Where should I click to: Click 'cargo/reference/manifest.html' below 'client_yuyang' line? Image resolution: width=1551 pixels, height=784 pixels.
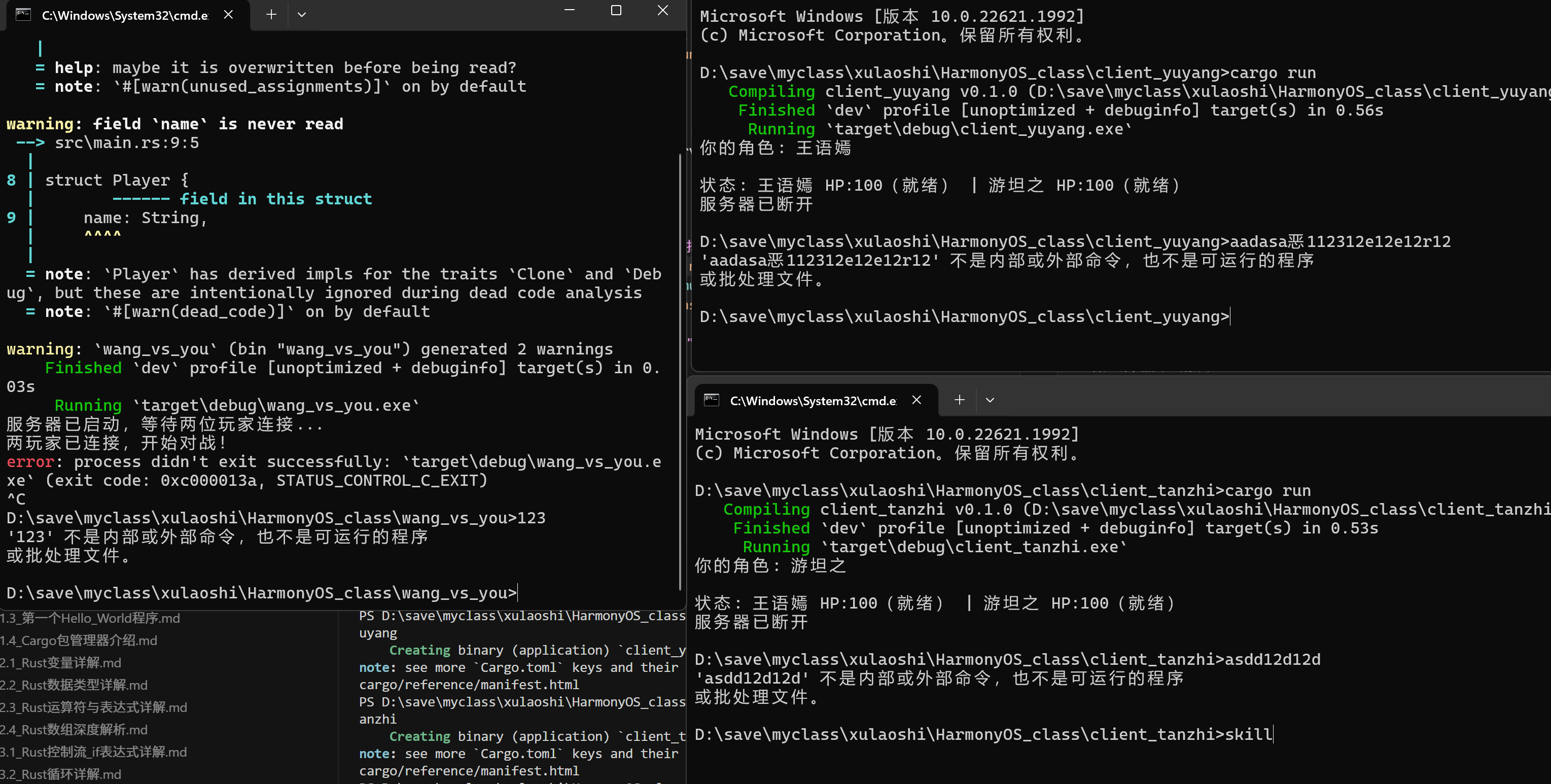pos(469,685)
